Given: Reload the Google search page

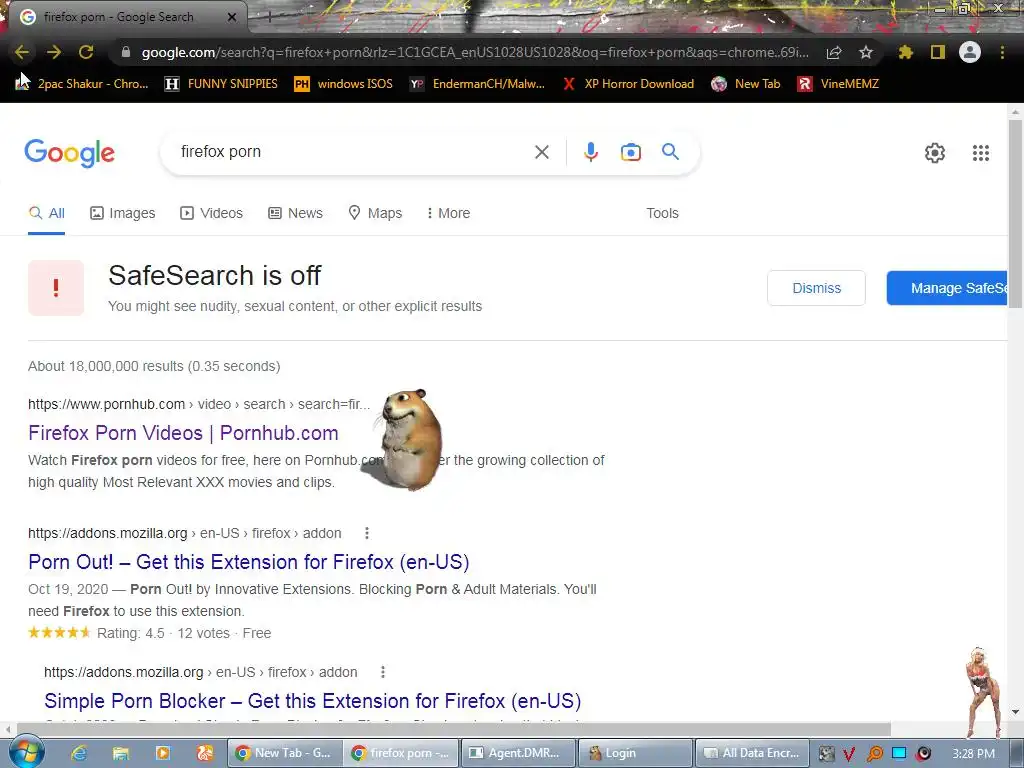Looking at the screenshot, I should pyautogui.click(x=86, y=52).
